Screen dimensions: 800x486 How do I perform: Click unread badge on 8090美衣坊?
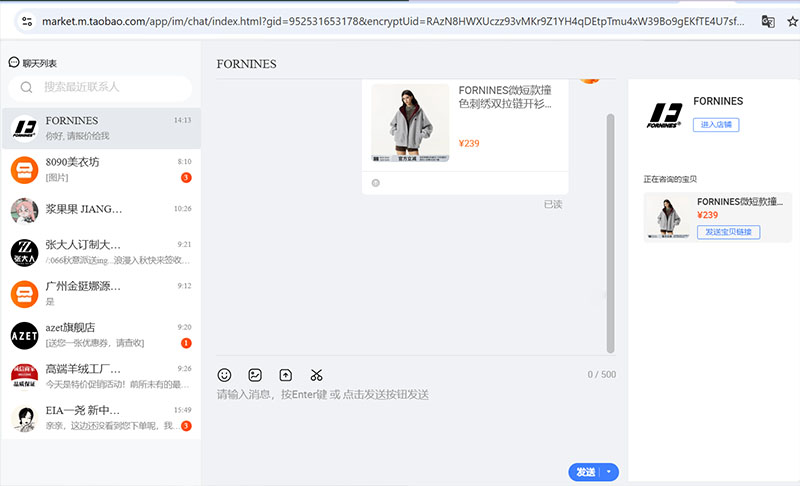(x=186, y=177)
